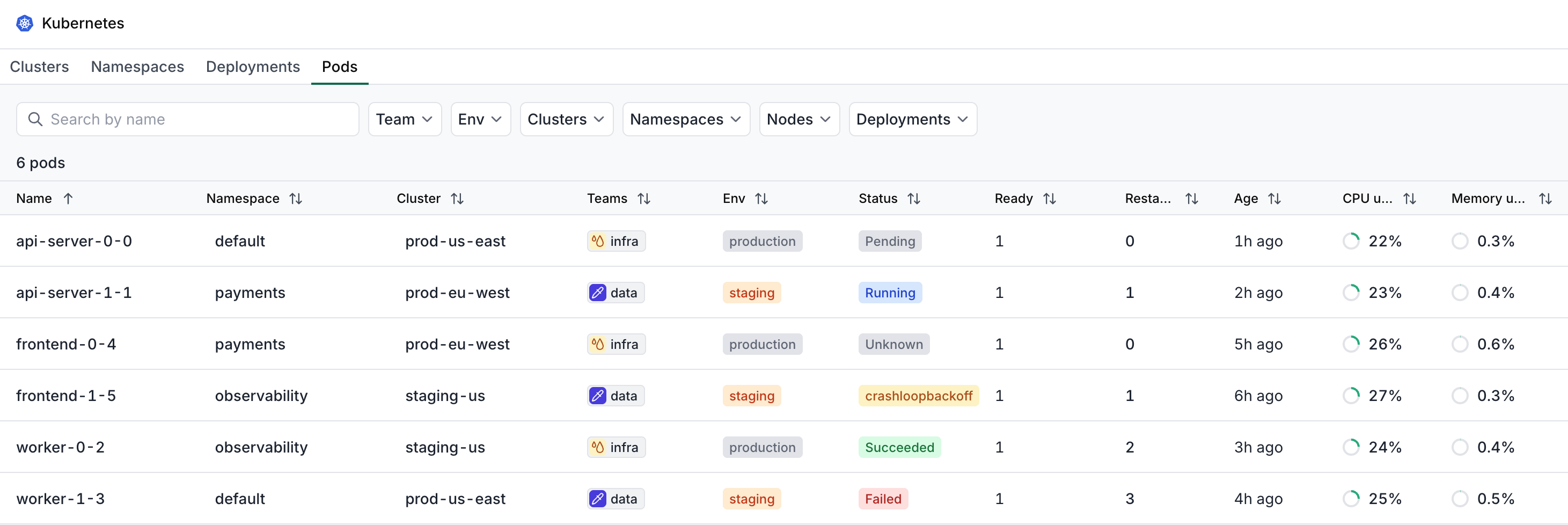The image size is (1568, 525).
Task: Sort by Cluster column icon
Action: [x=457, y=199]
